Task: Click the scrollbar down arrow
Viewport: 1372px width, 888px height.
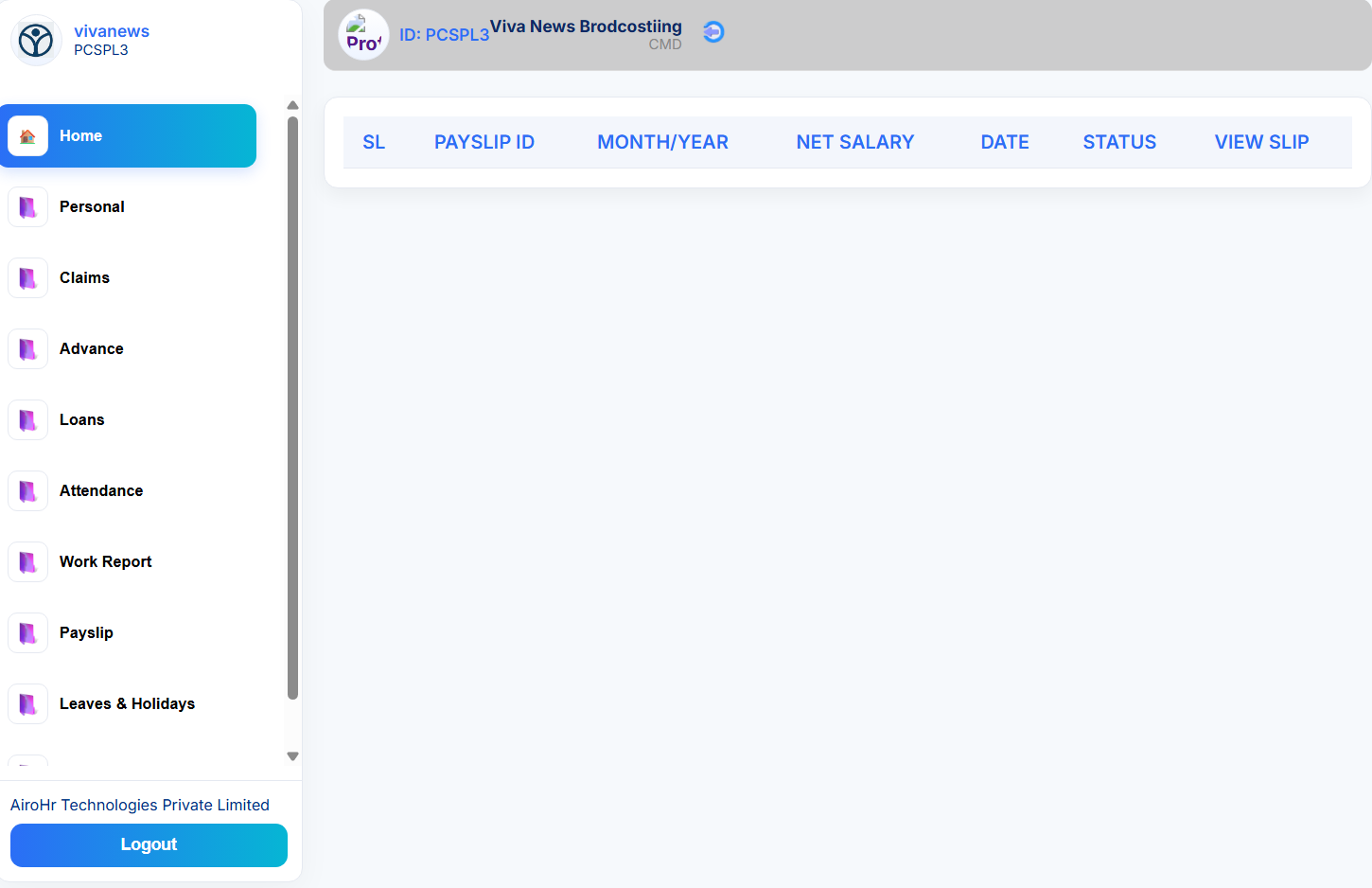Action: click(x=292, y=756)
